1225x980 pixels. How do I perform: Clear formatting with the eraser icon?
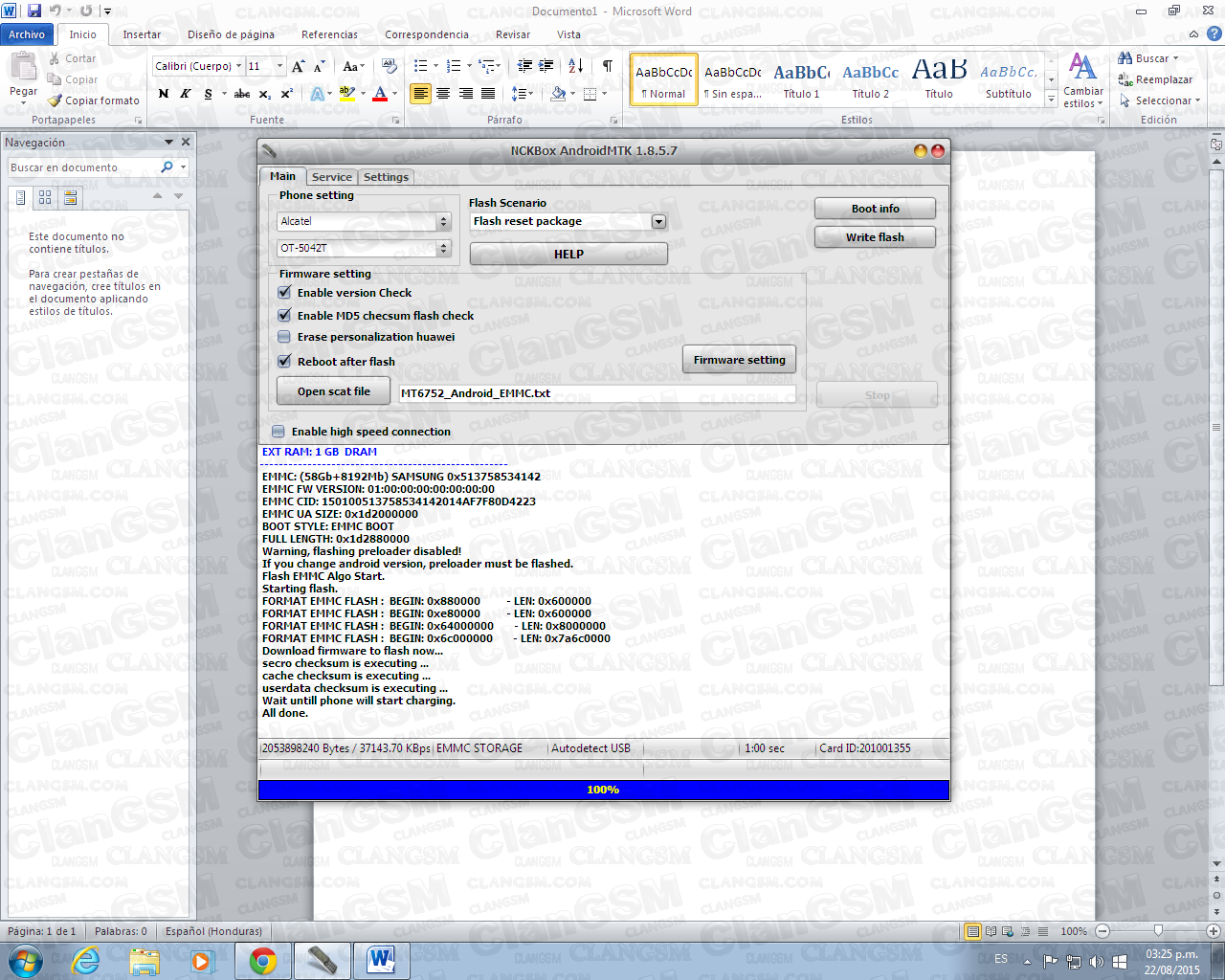(389, 66)
